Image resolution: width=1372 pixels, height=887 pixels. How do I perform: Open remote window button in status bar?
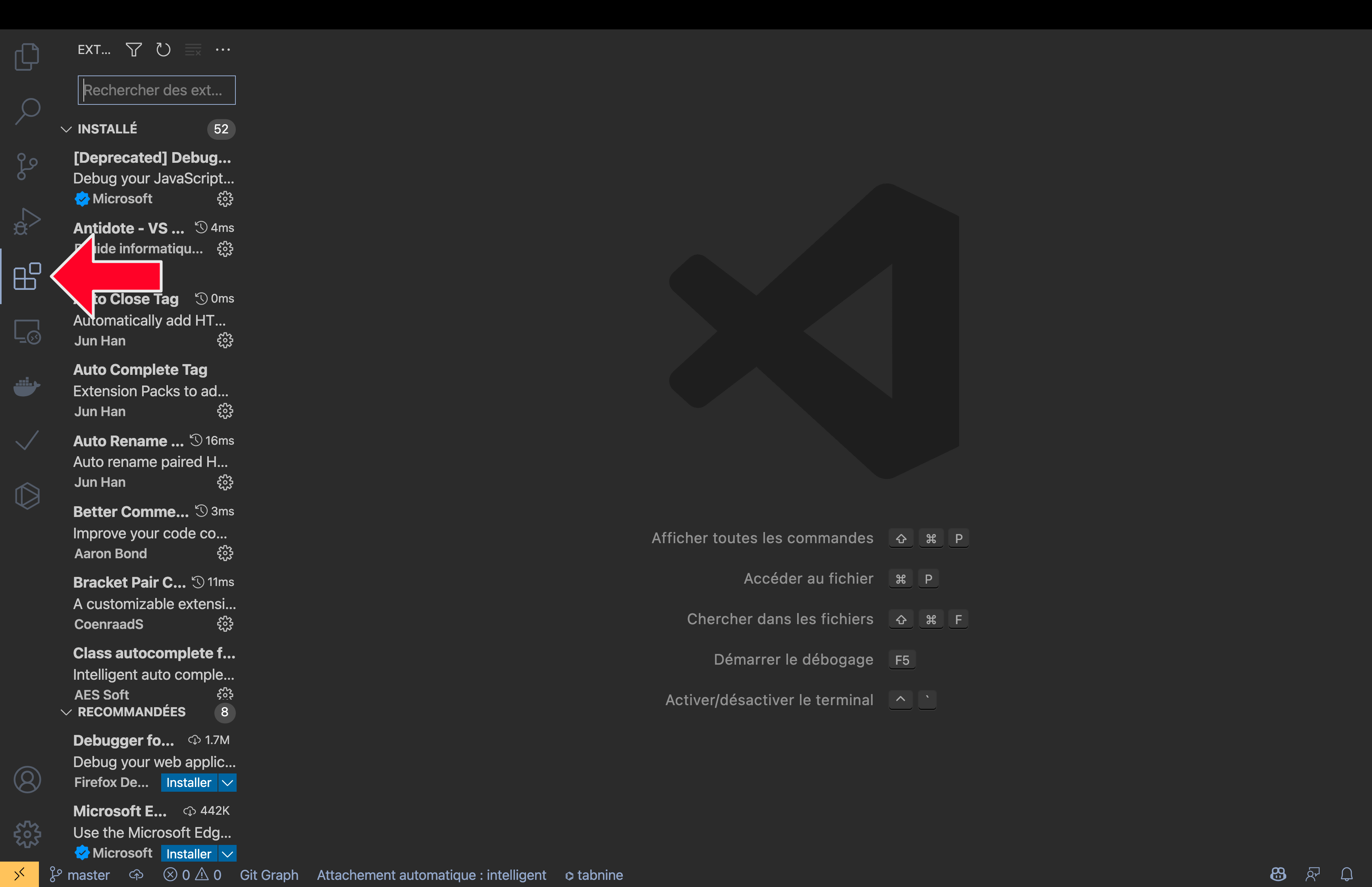point(19,874)
